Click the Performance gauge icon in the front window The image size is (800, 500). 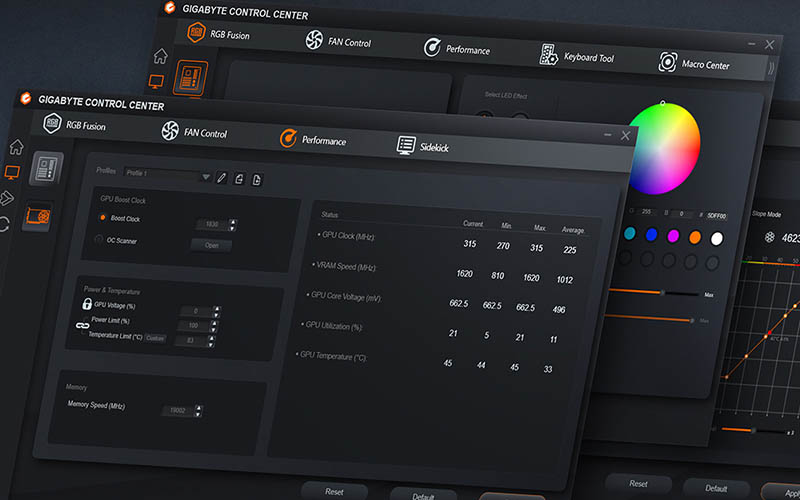[288, 138]
